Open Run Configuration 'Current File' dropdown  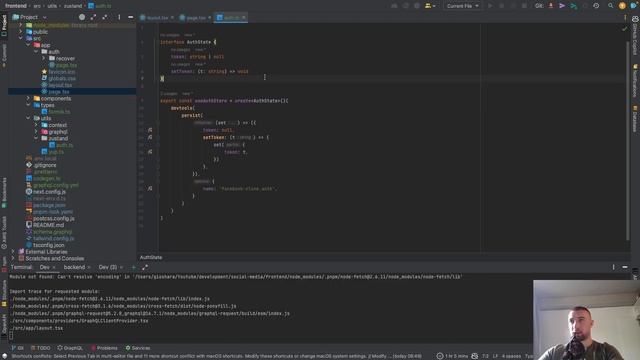pos(462,6)
